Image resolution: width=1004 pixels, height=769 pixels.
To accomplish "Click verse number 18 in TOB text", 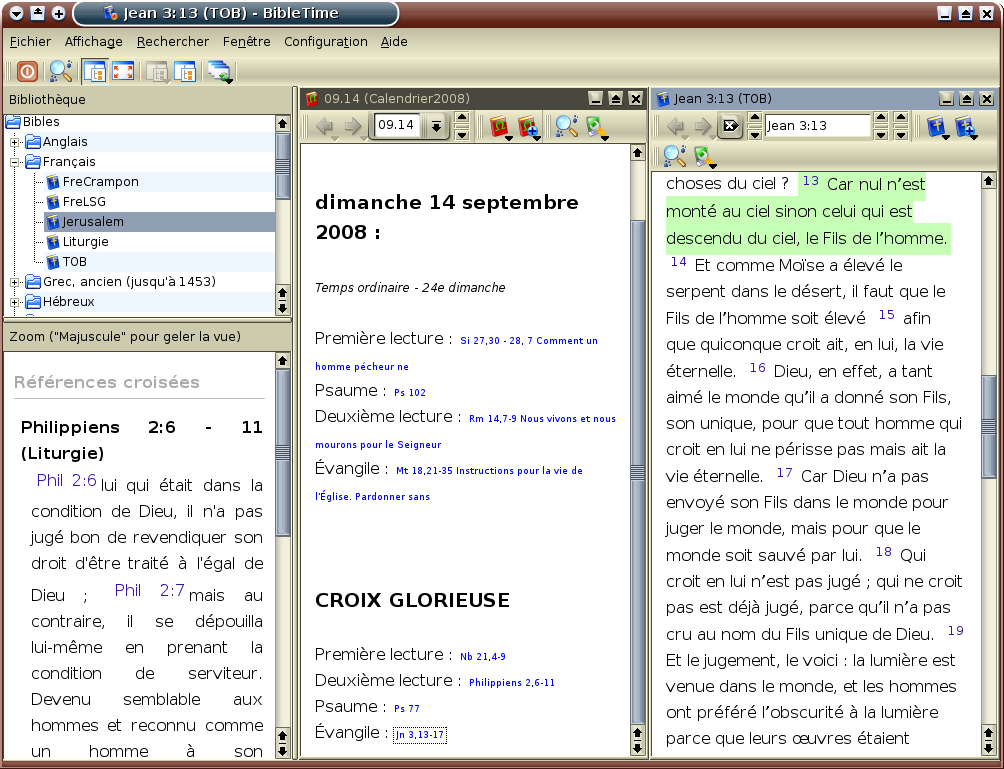I will point(884,551).
